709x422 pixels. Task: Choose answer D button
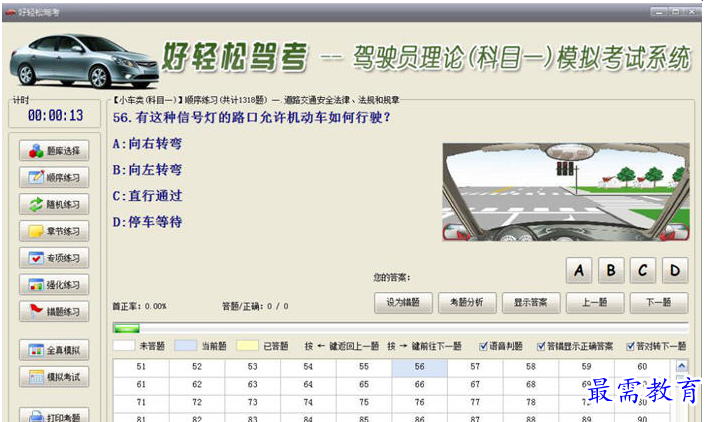click(x=675, y=270)
